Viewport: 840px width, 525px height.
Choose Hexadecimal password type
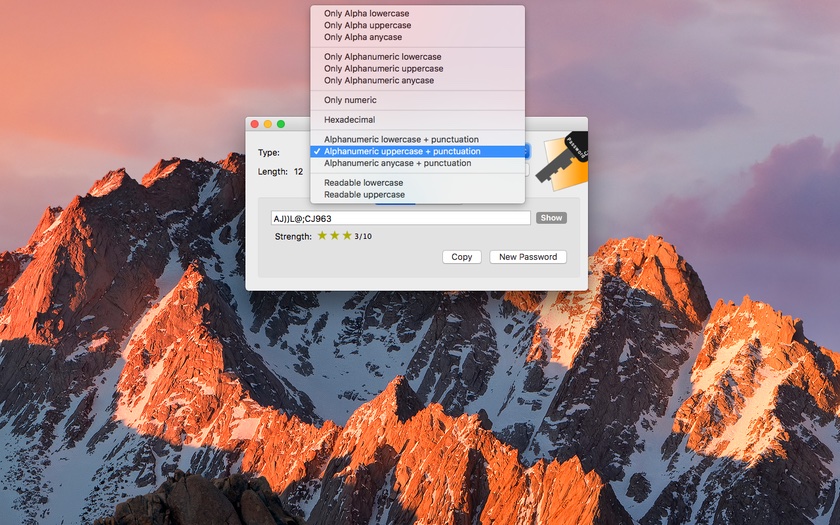(349, 120)
